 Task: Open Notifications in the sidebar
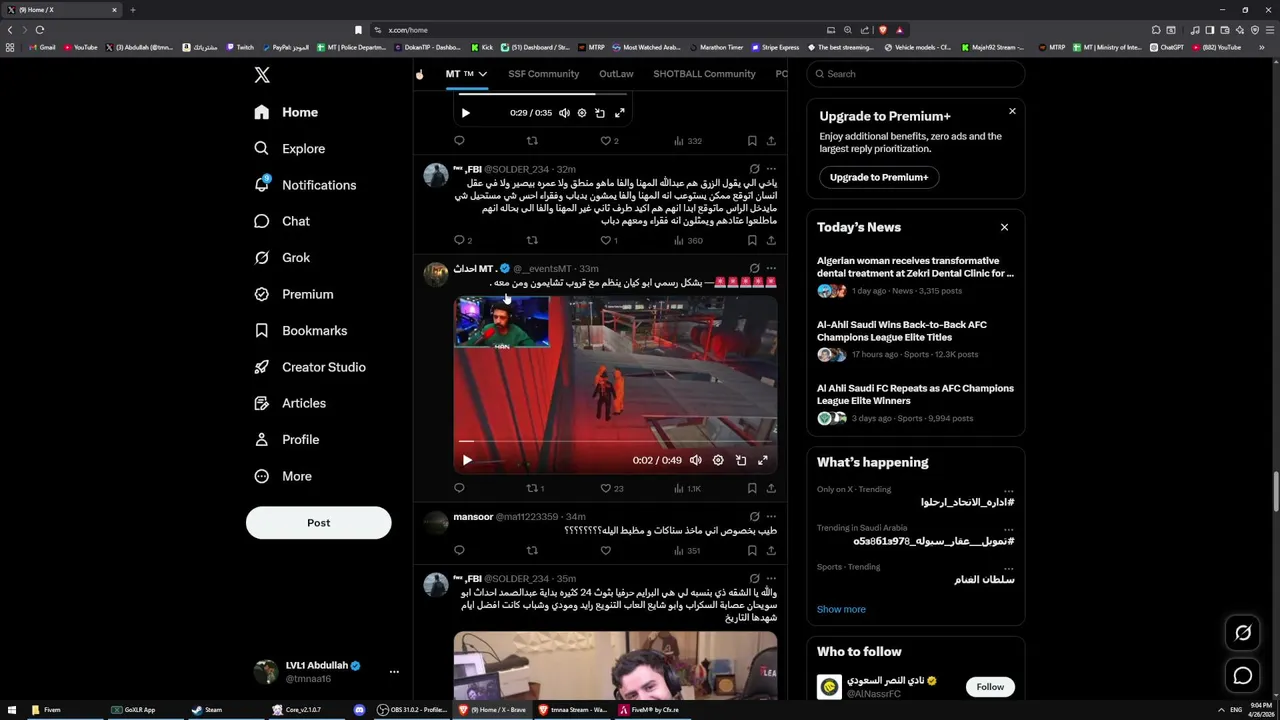tap(306, 185)
